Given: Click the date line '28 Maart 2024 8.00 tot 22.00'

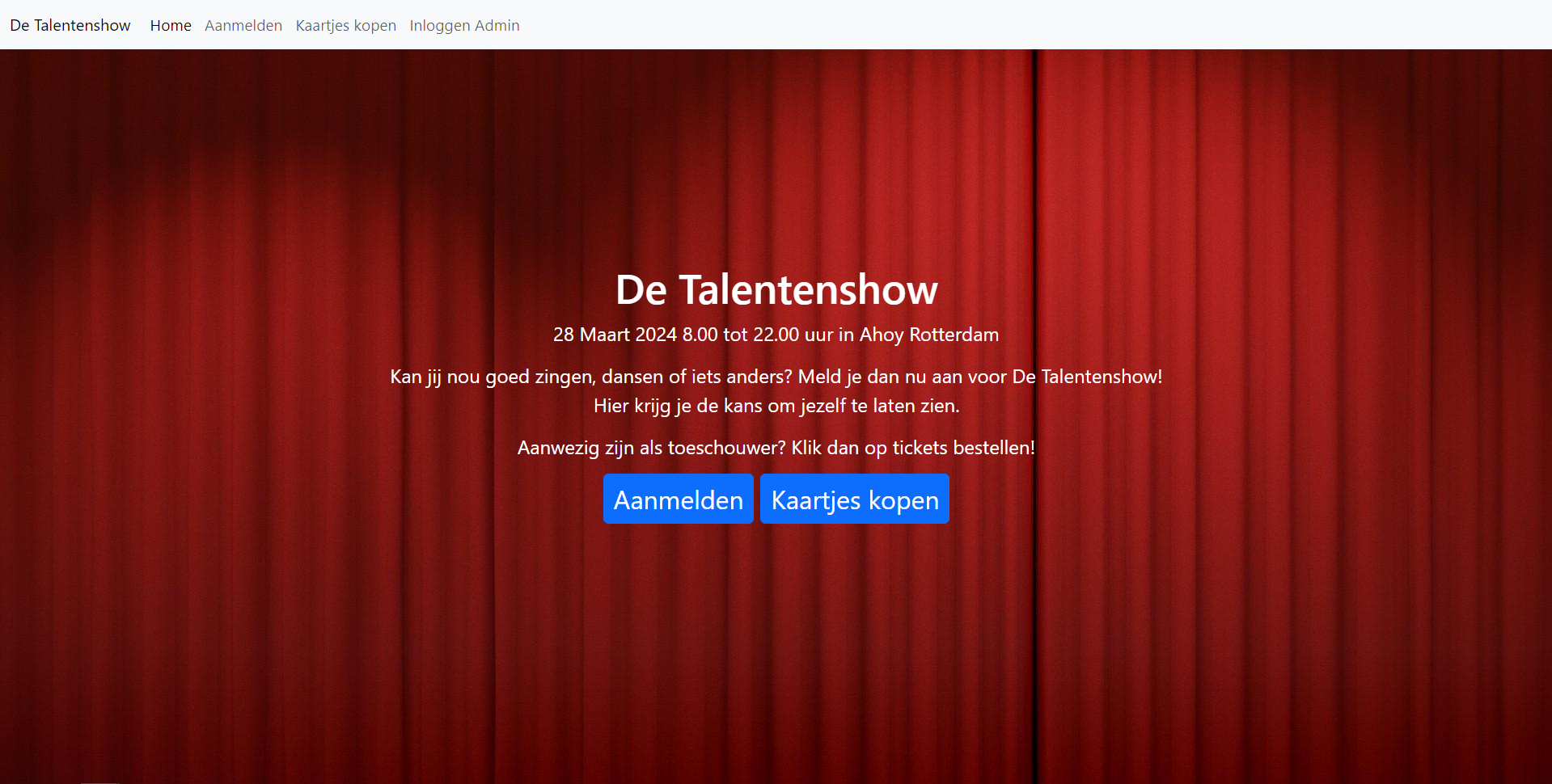Looking at the screenshot, I should [x=676, y=335].
